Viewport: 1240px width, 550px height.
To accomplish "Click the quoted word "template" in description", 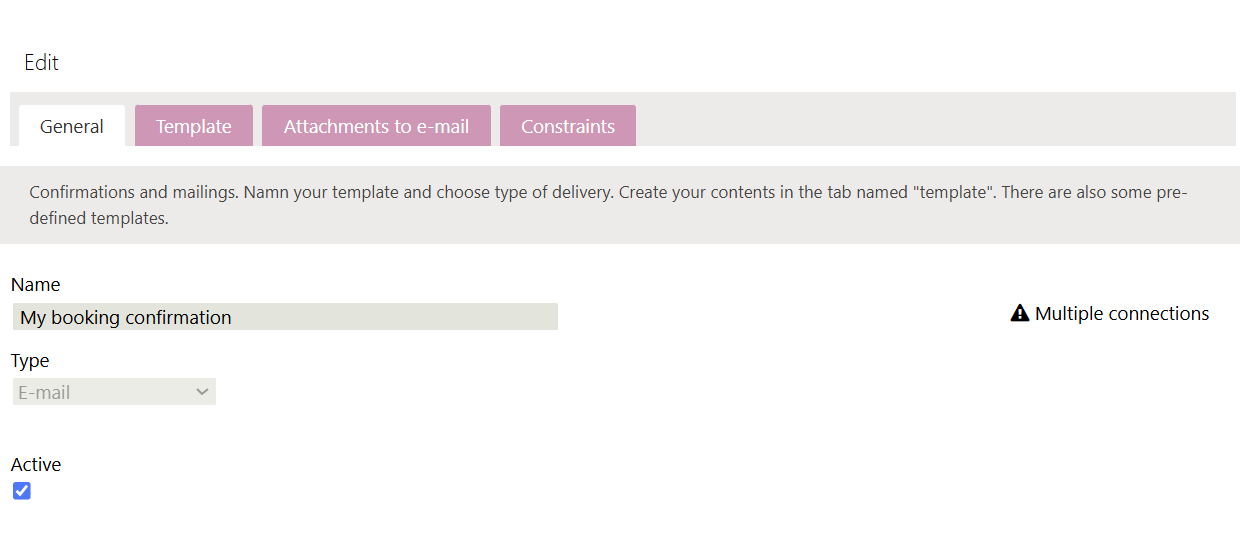I will (948, 192).
